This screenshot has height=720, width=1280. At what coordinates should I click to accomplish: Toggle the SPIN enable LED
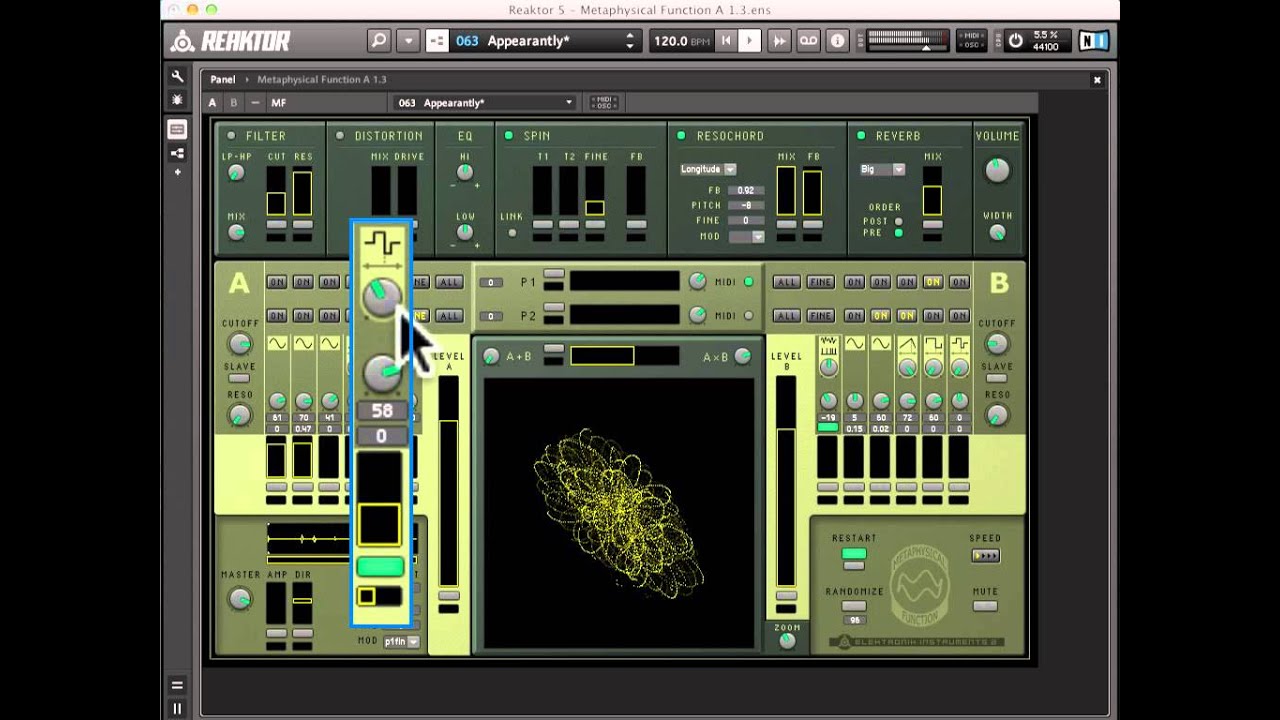coord(509,136)
